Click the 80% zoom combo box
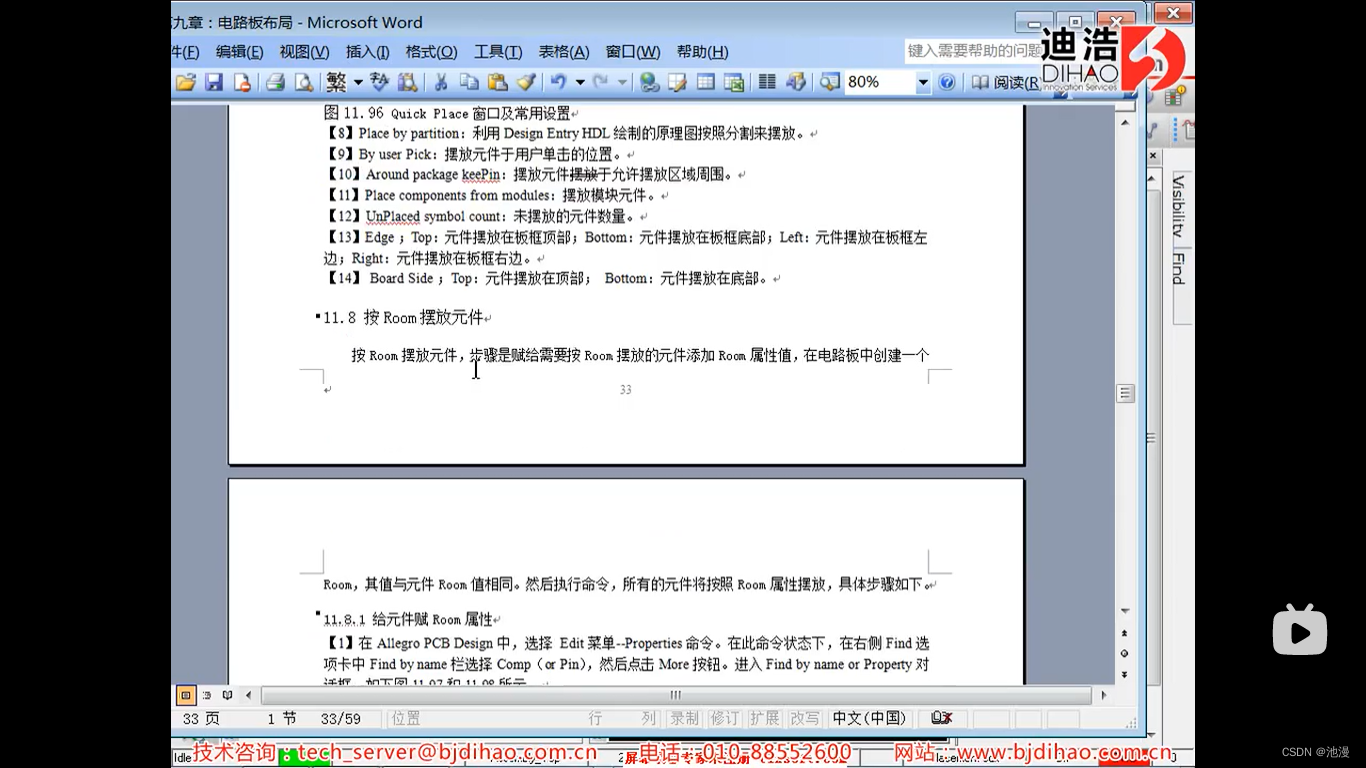The height and width of the screenshot is (768, 1366). tap(888, 82)
